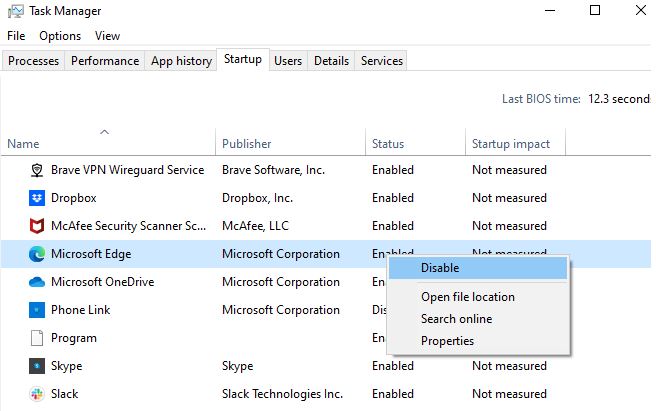Click the blank Program file icon

(37, 338)
